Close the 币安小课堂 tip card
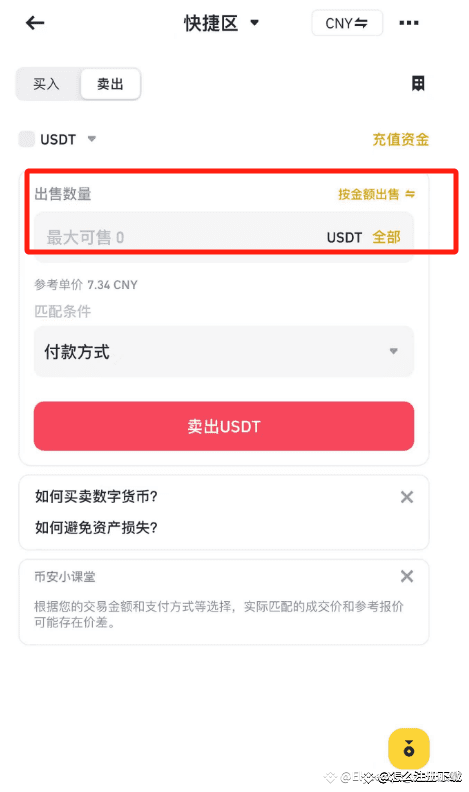This screenshot has width=469, height=792. coord(407,576)
